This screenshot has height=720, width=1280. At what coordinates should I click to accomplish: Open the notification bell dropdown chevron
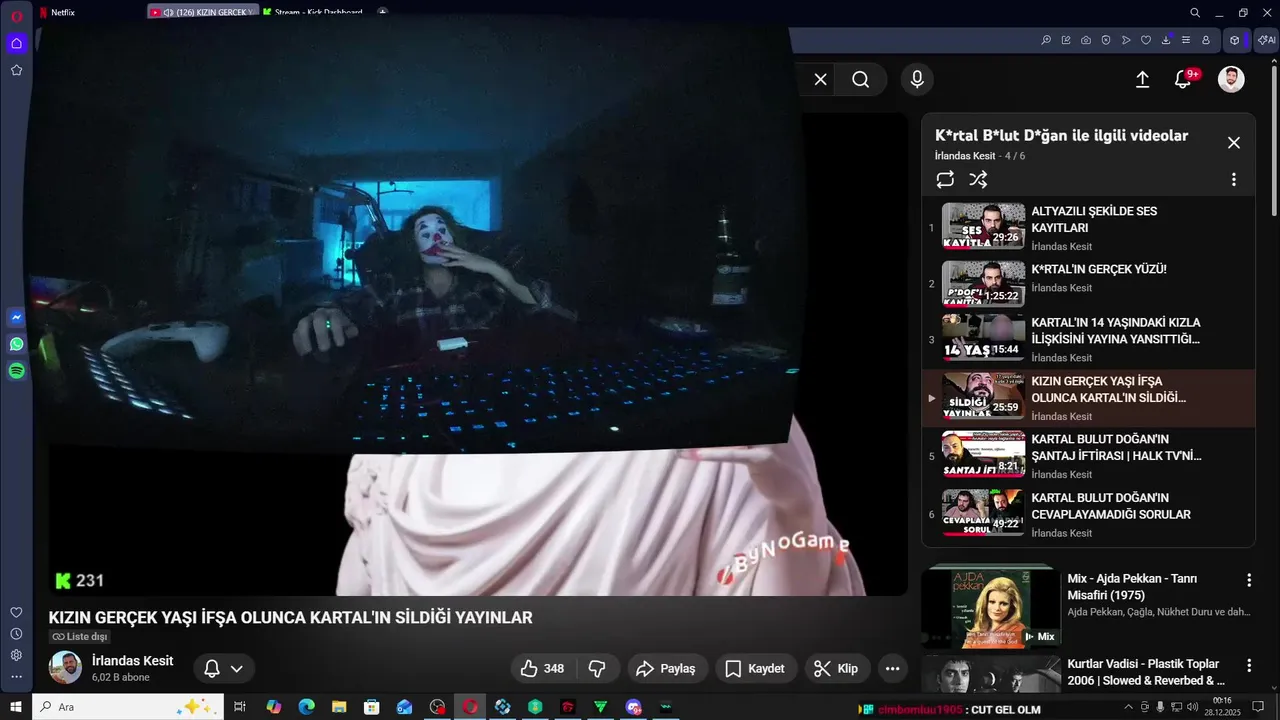[x=237, y=669]
